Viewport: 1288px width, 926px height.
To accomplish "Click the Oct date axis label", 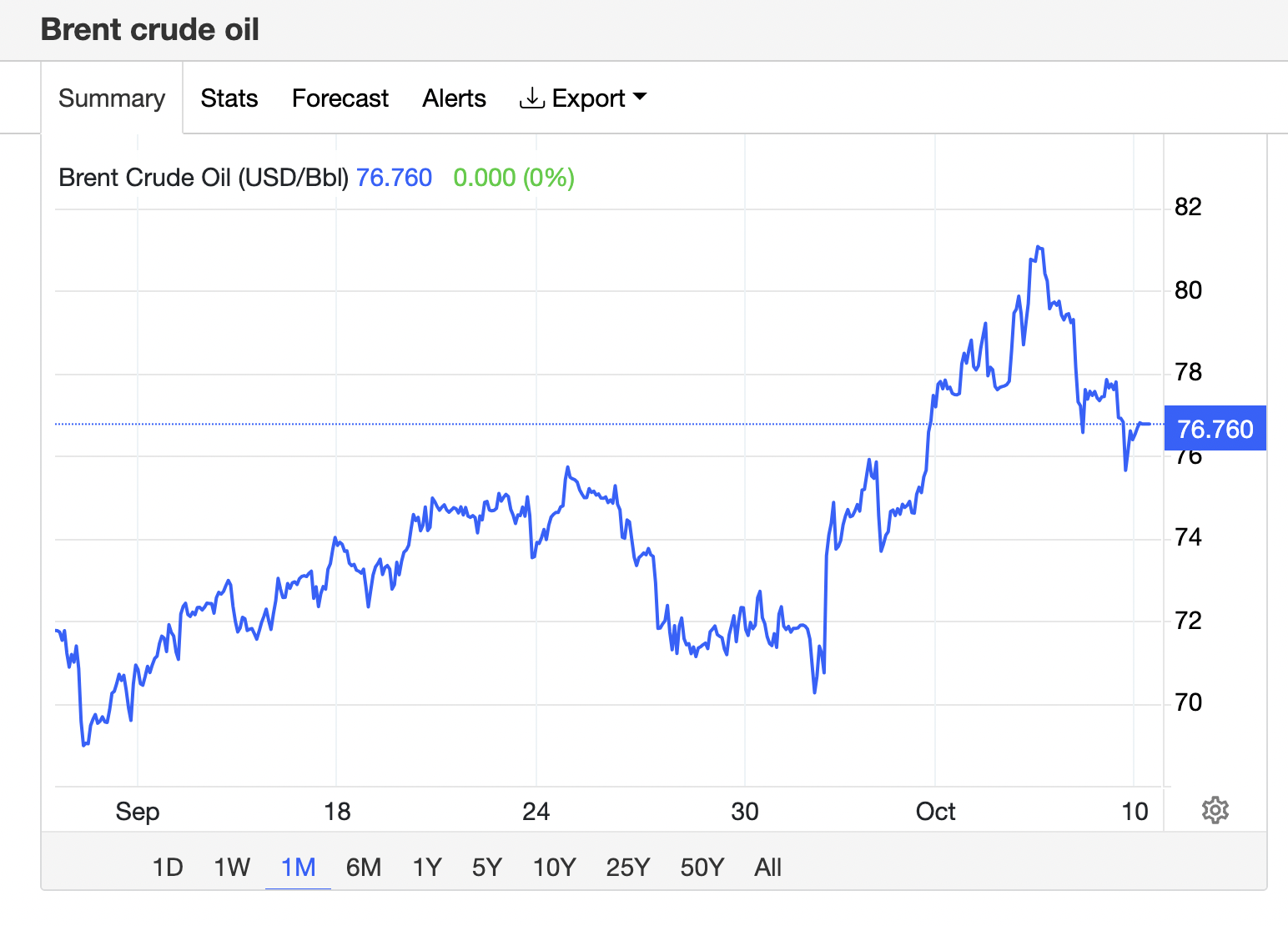I will coord(935,812).
